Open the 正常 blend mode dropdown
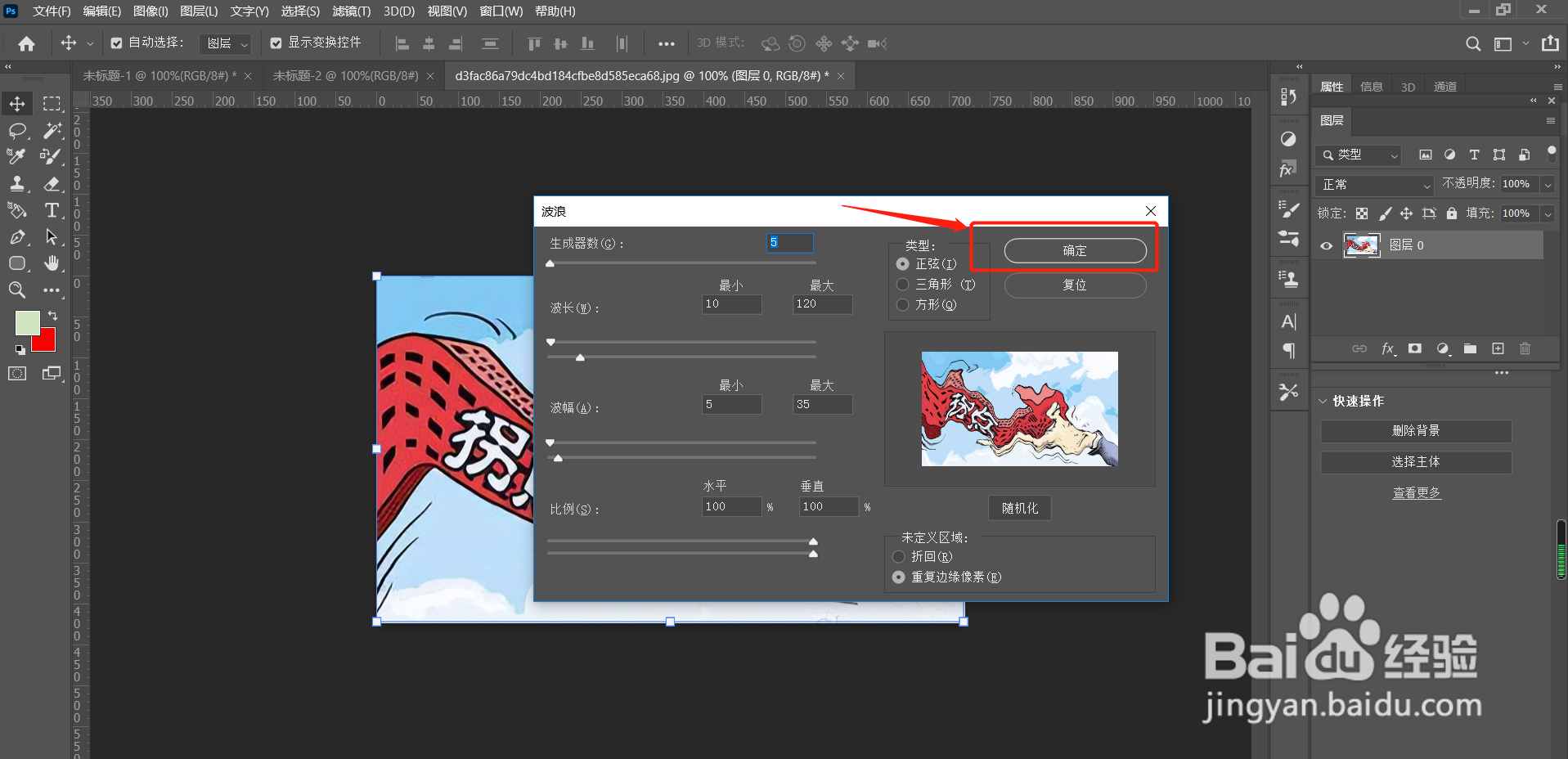The width and height of the screenshot is (1568, 759). click(1375, 185)
